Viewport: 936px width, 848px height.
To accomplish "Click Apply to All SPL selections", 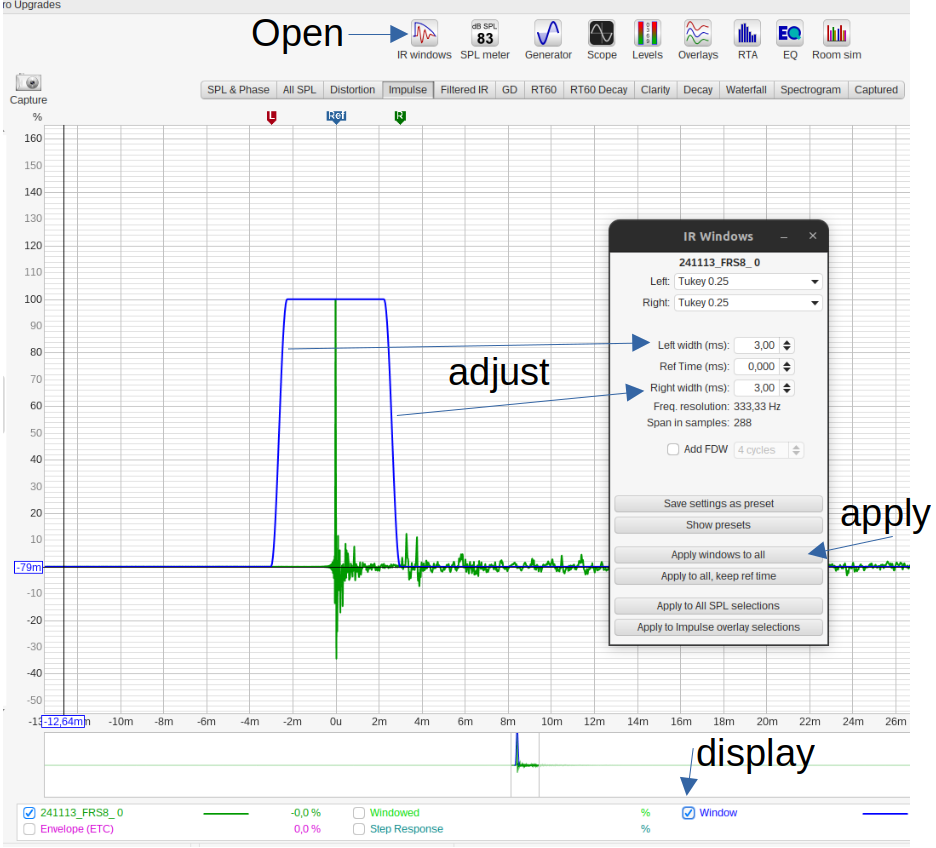I will click(x=718, y=606).
